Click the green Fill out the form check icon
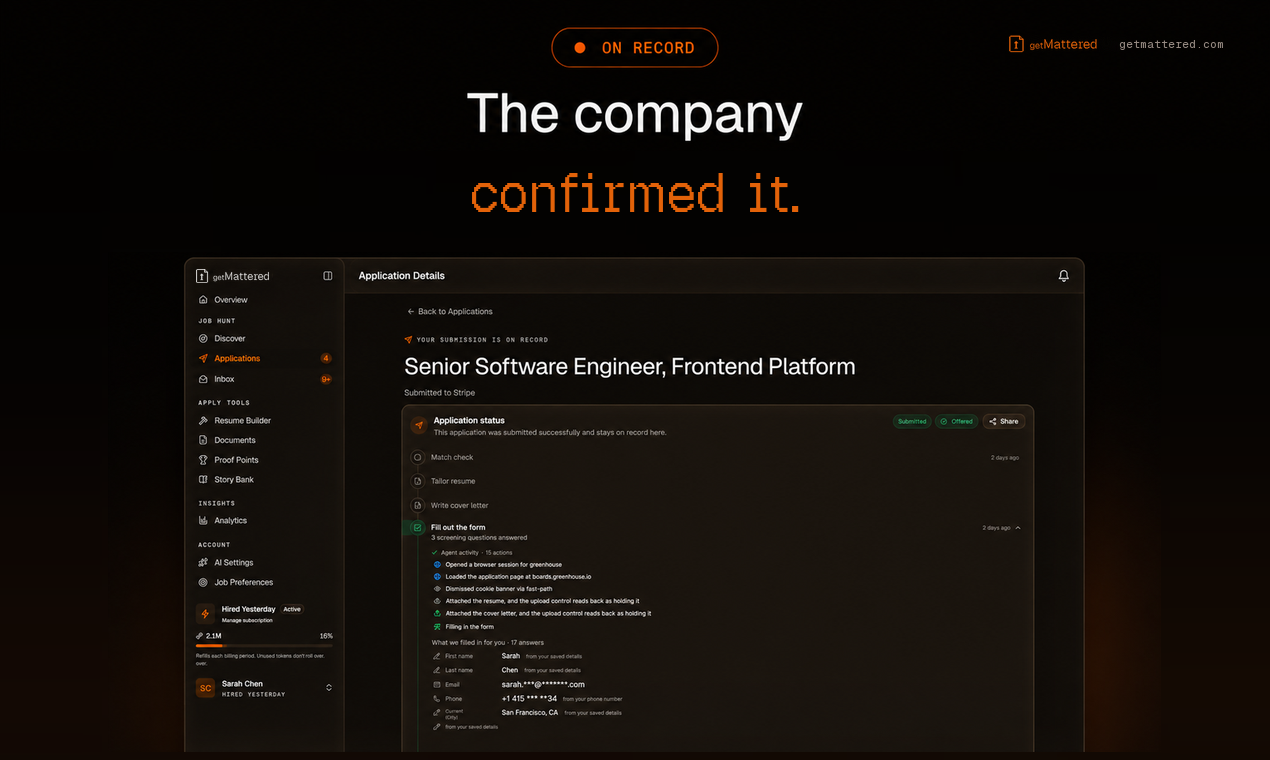 tap(418, 527)
